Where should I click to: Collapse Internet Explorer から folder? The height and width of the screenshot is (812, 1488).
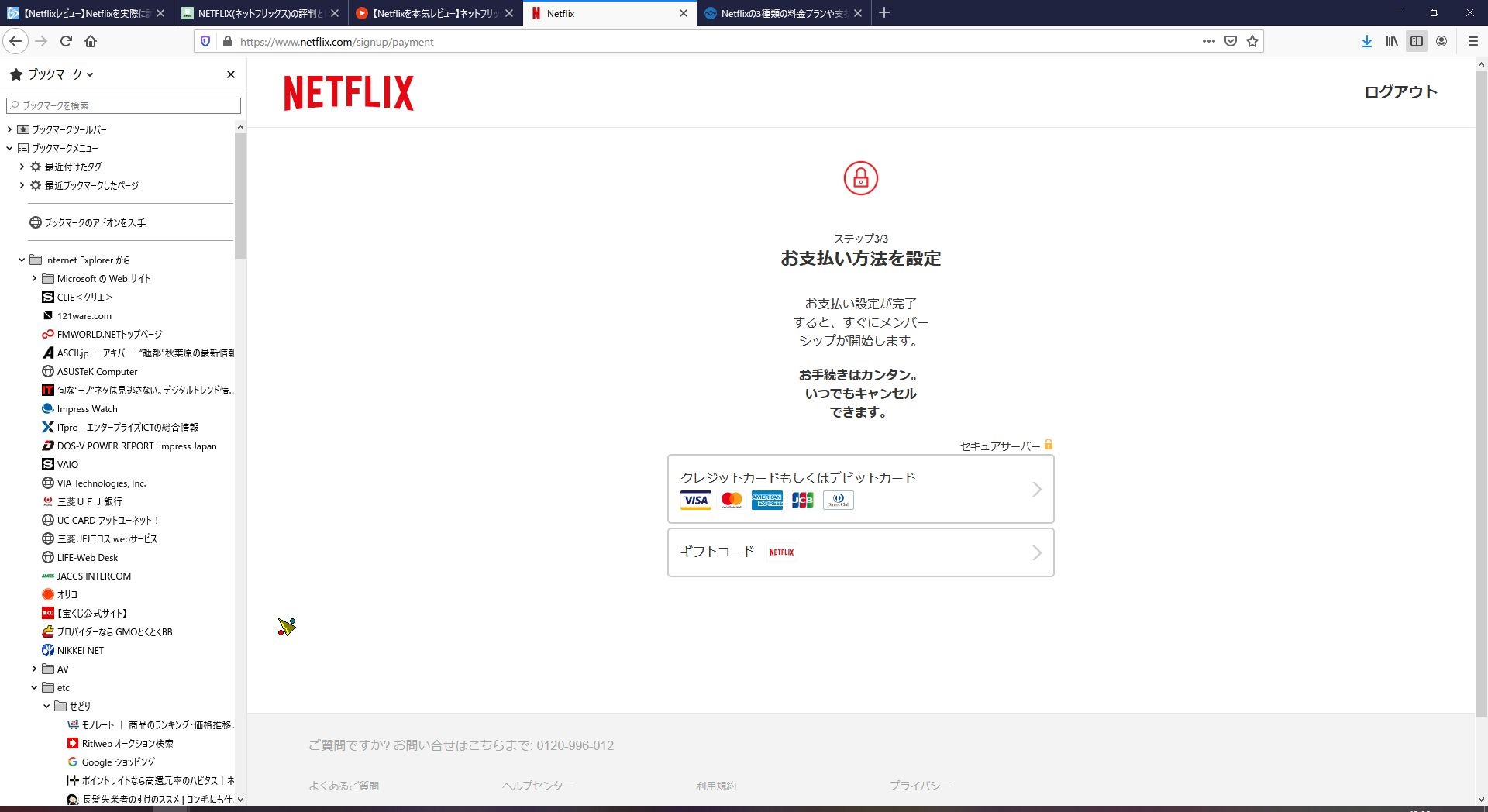coord(22,260)
